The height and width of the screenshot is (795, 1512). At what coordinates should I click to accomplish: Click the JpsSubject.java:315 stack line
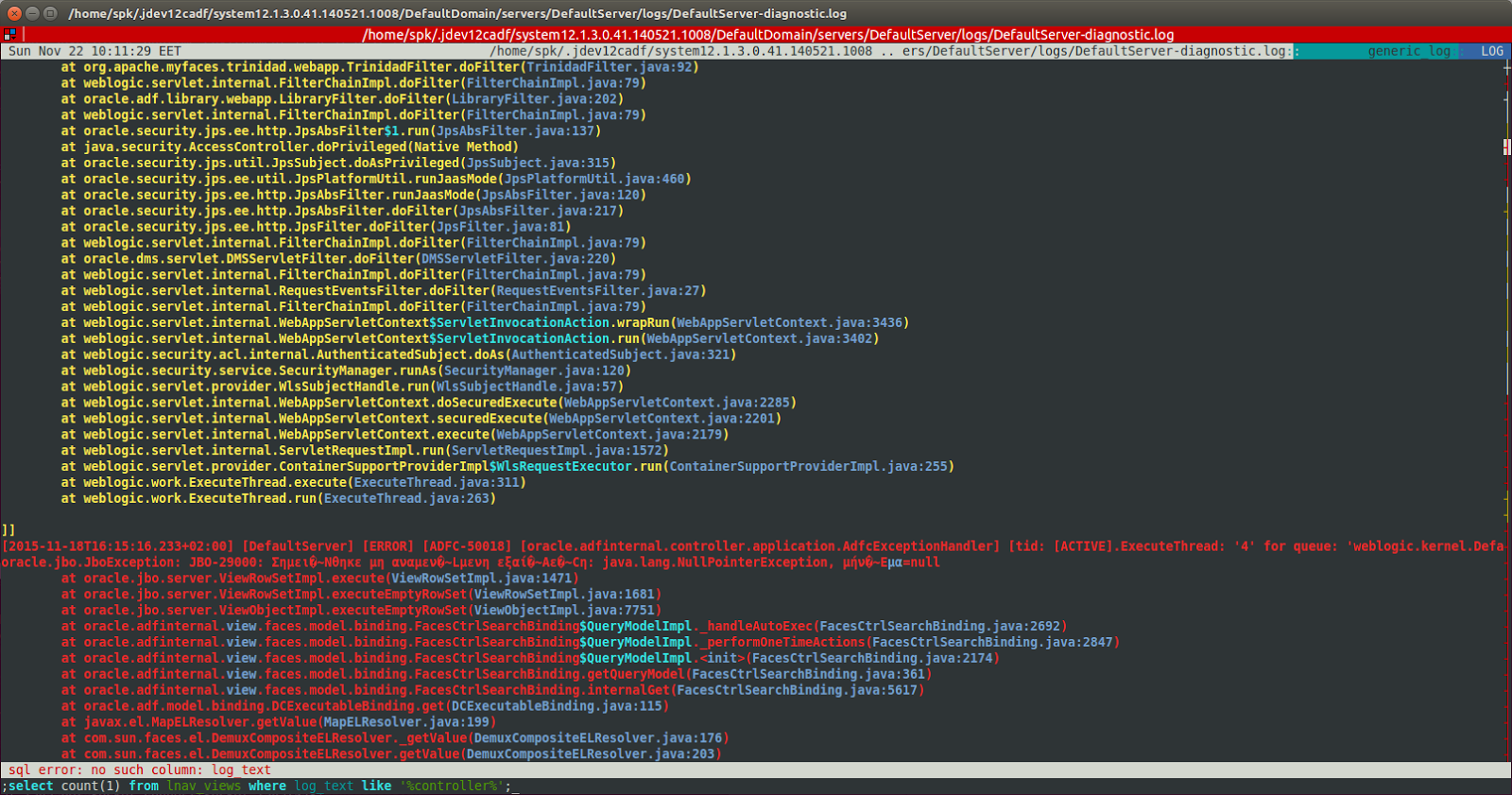(x=338, y=164)
